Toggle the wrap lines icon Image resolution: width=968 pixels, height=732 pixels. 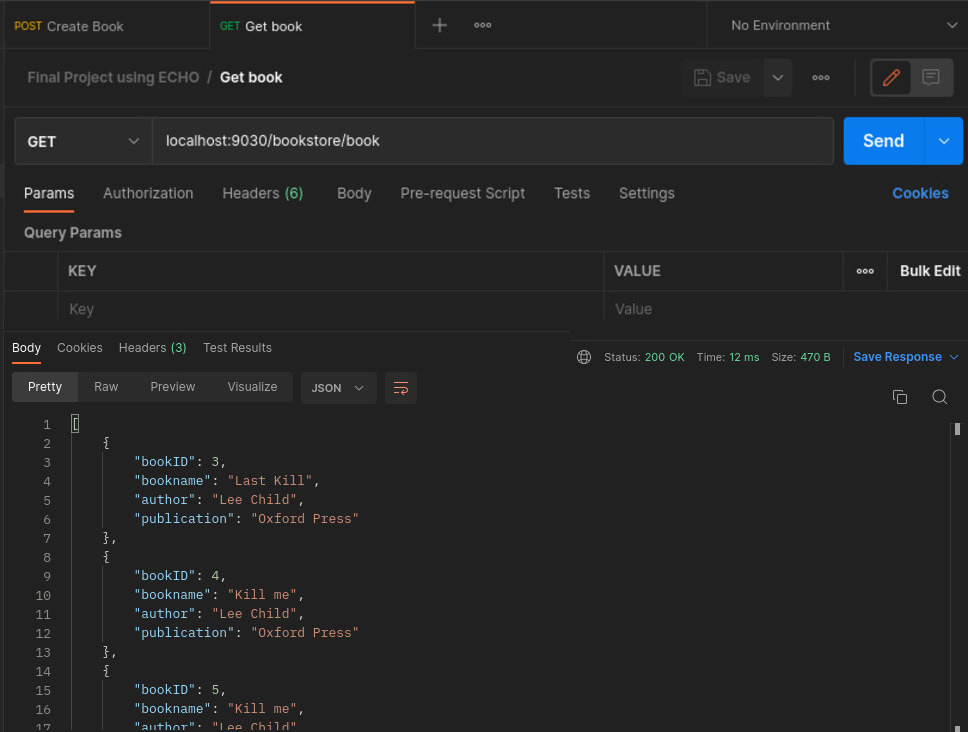pos(401,388)
